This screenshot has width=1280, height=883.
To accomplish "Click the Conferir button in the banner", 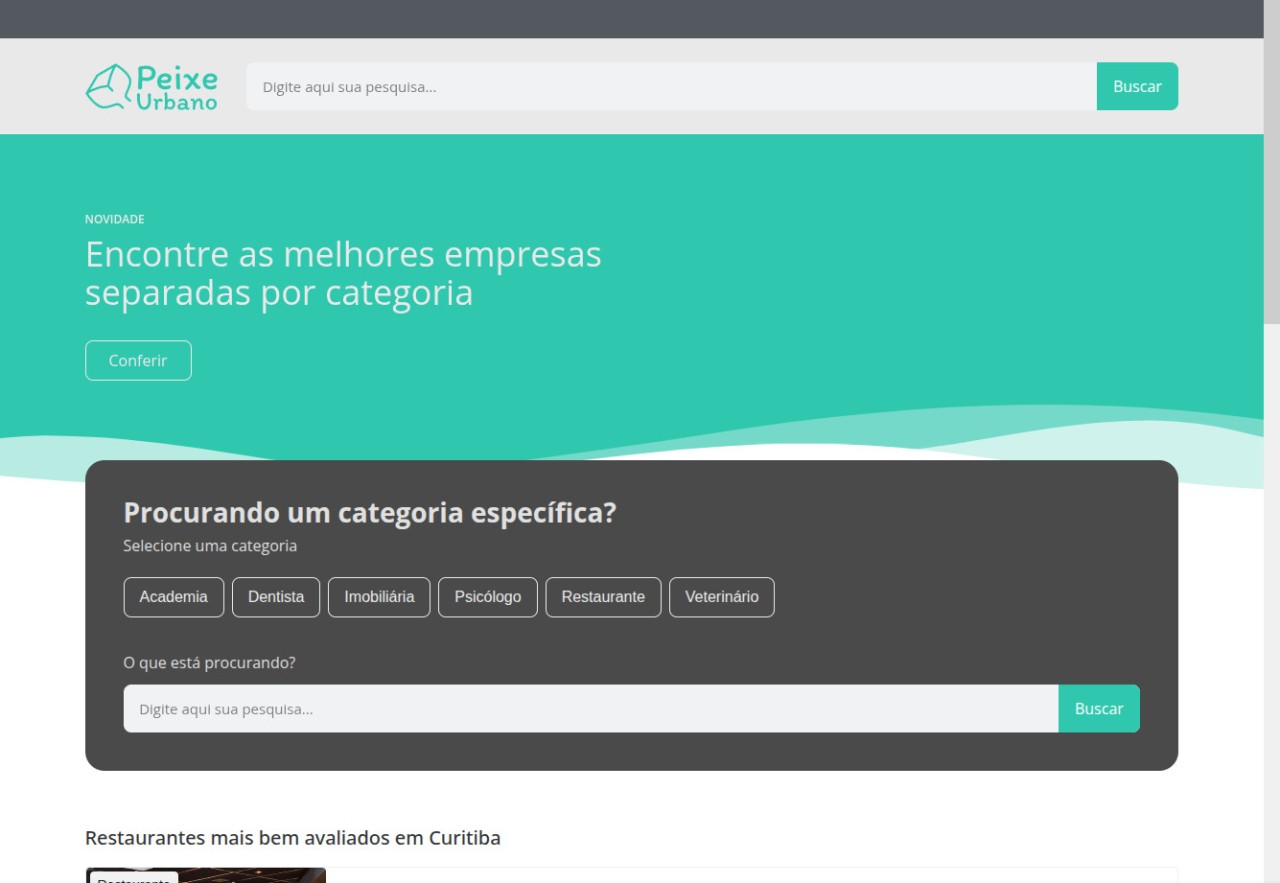I will point(138,361).
